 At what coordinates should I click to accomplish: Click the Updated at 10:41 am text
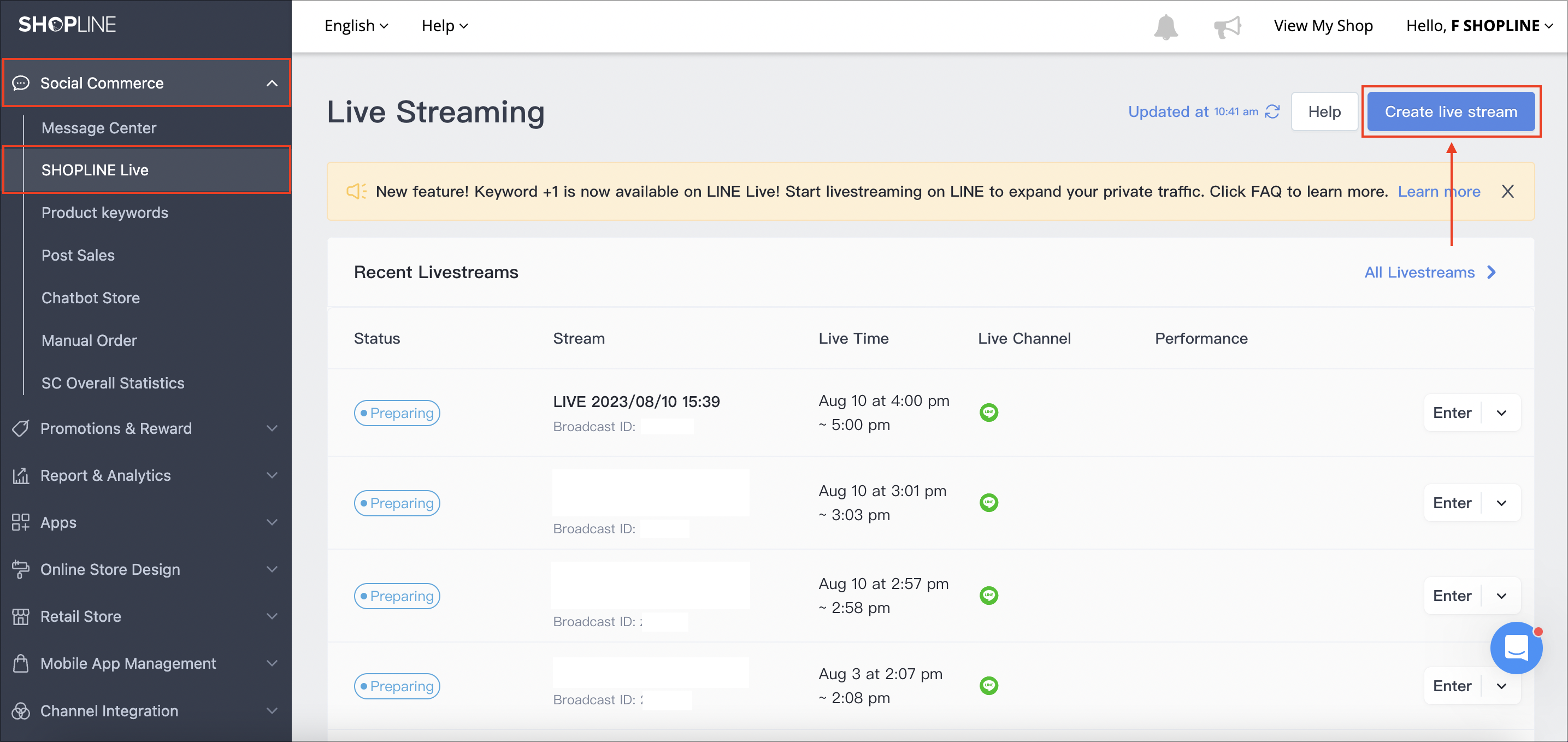tap(1193, 111)
